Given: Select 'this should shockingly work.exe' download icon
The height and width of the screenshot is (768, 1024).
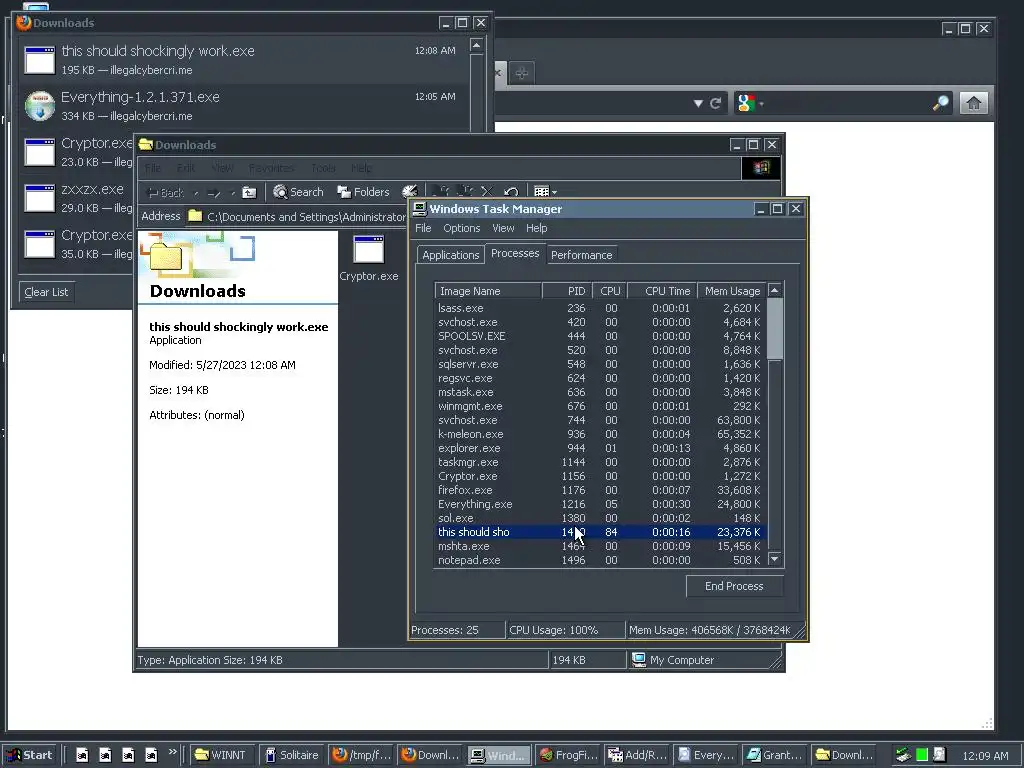Looking at the screenshot, I should 40,60.
